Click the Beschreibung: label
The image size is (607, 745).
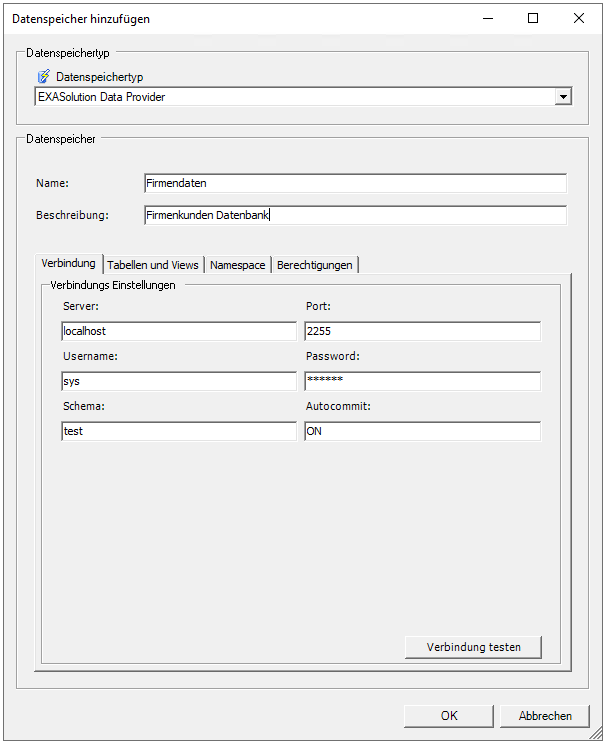[72, 215]
